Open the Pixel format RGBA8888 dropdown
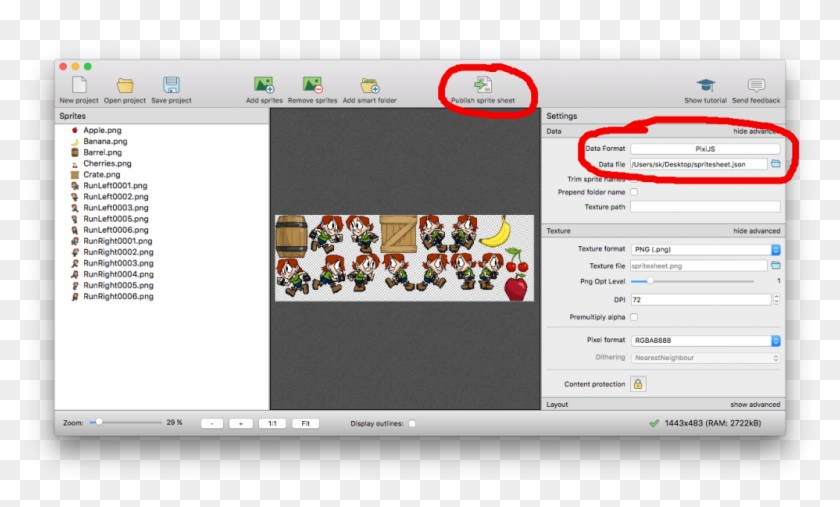The height and width of the screenshot is (507, 840). [x=705, y=340]
